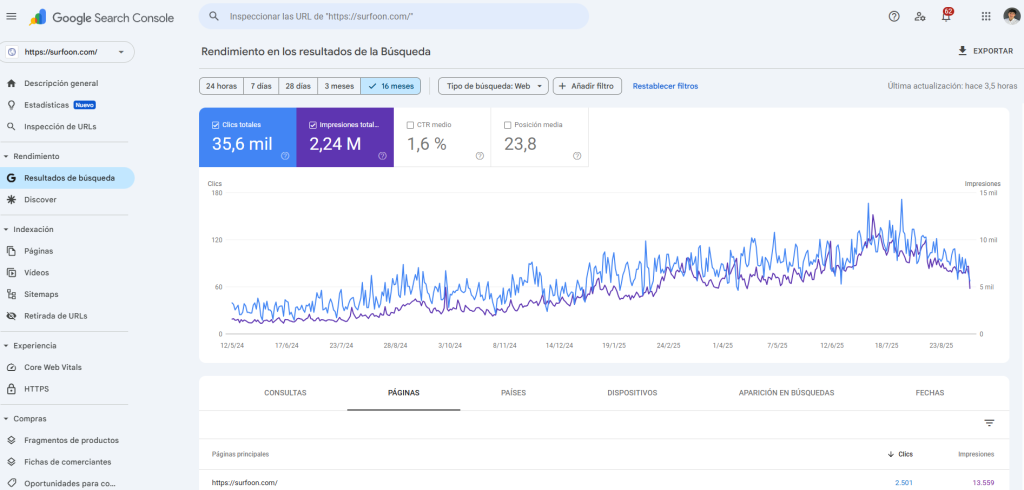
Task: Click the help question mark icon
Action: click(894, 16)
